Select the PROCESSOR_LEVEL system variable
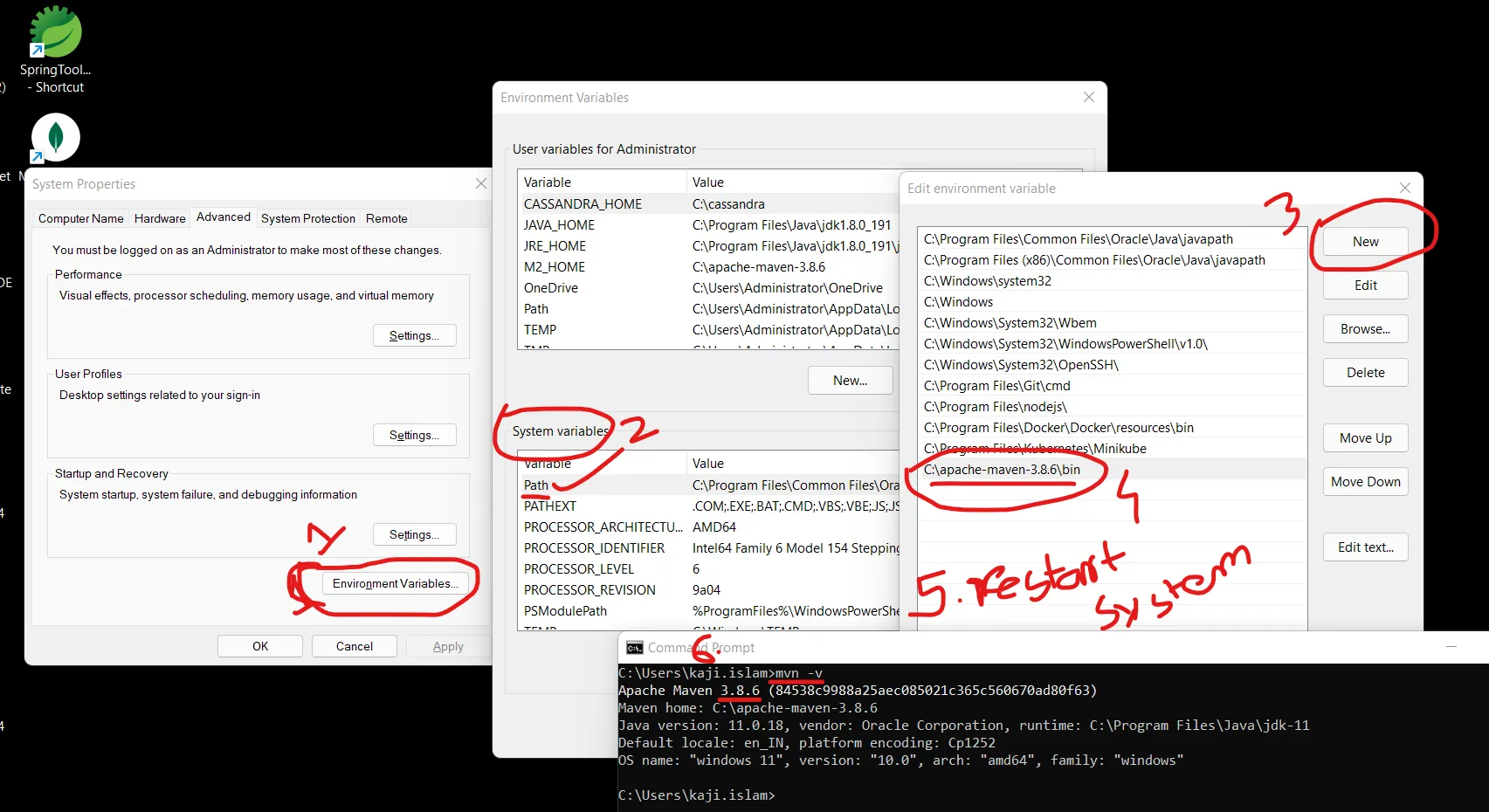 click(x=708, y=569)
